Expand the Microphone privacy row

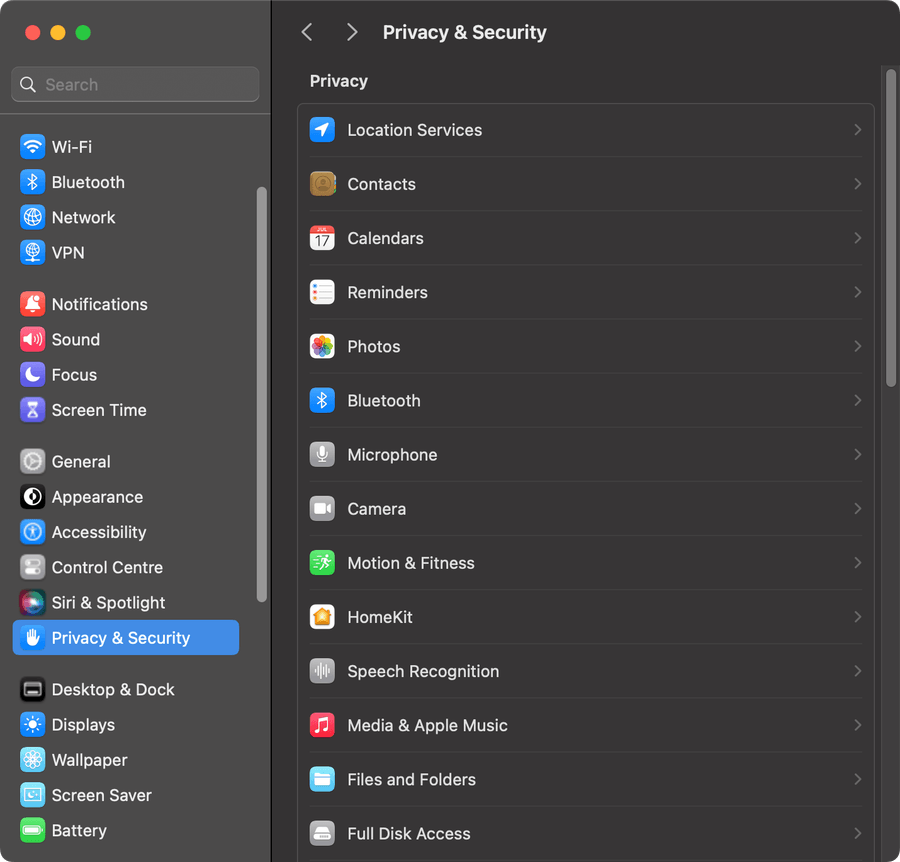click(585, 455)
